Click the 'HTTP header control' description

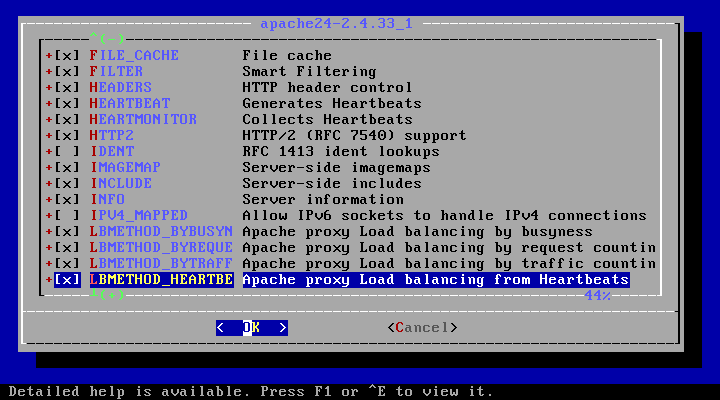coord(327,88)
